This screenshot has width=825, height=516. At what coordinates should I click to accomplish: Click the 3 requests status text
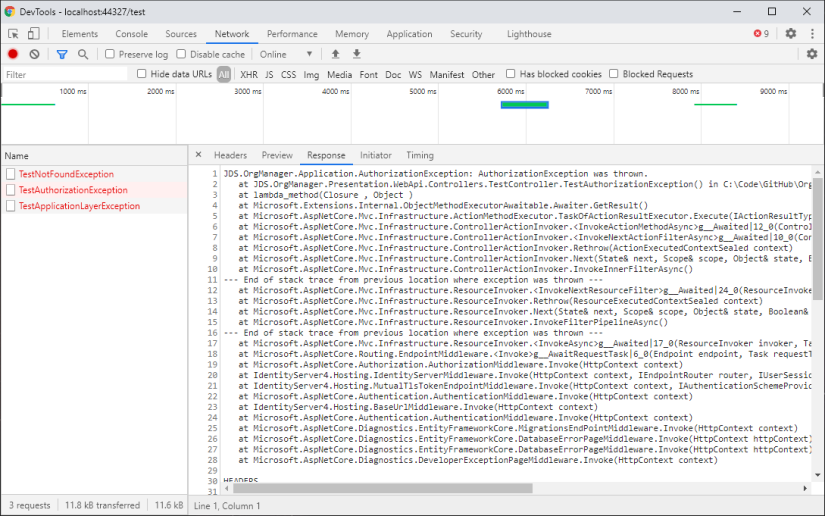coord(29,505)
